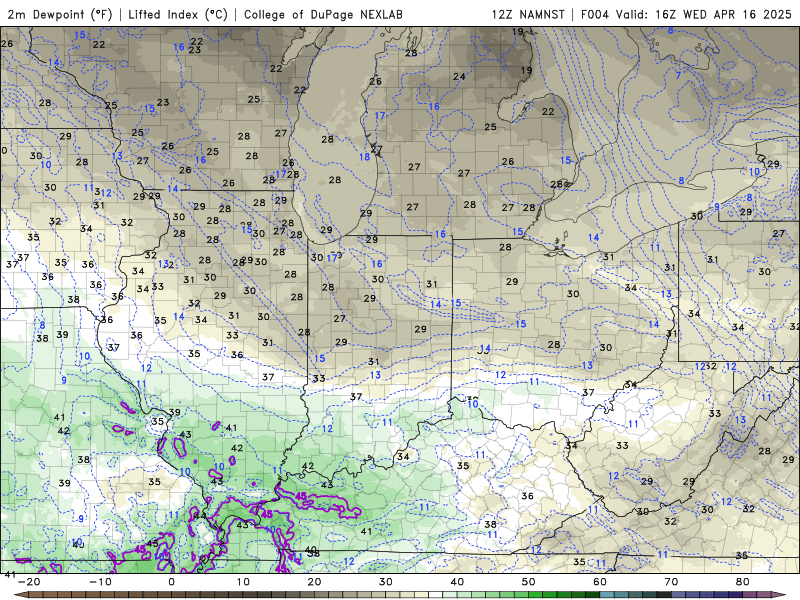Click the black dewpoint value 44 on the map

pyautogui.click(x=200, y=516)
